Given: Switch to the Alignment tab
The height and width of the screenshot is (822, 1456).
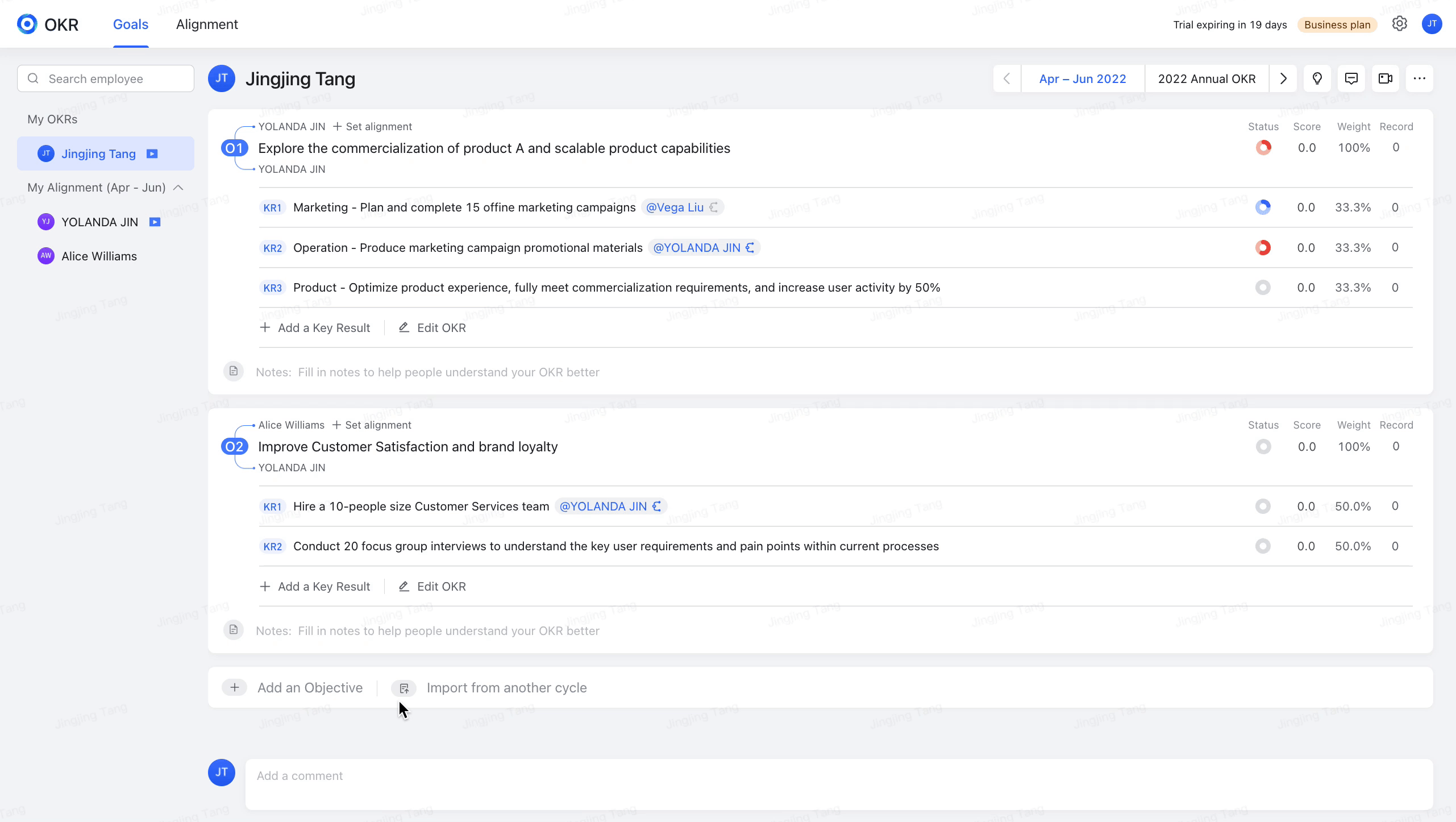Looking at the screenshot, I should tap(207, 24).
